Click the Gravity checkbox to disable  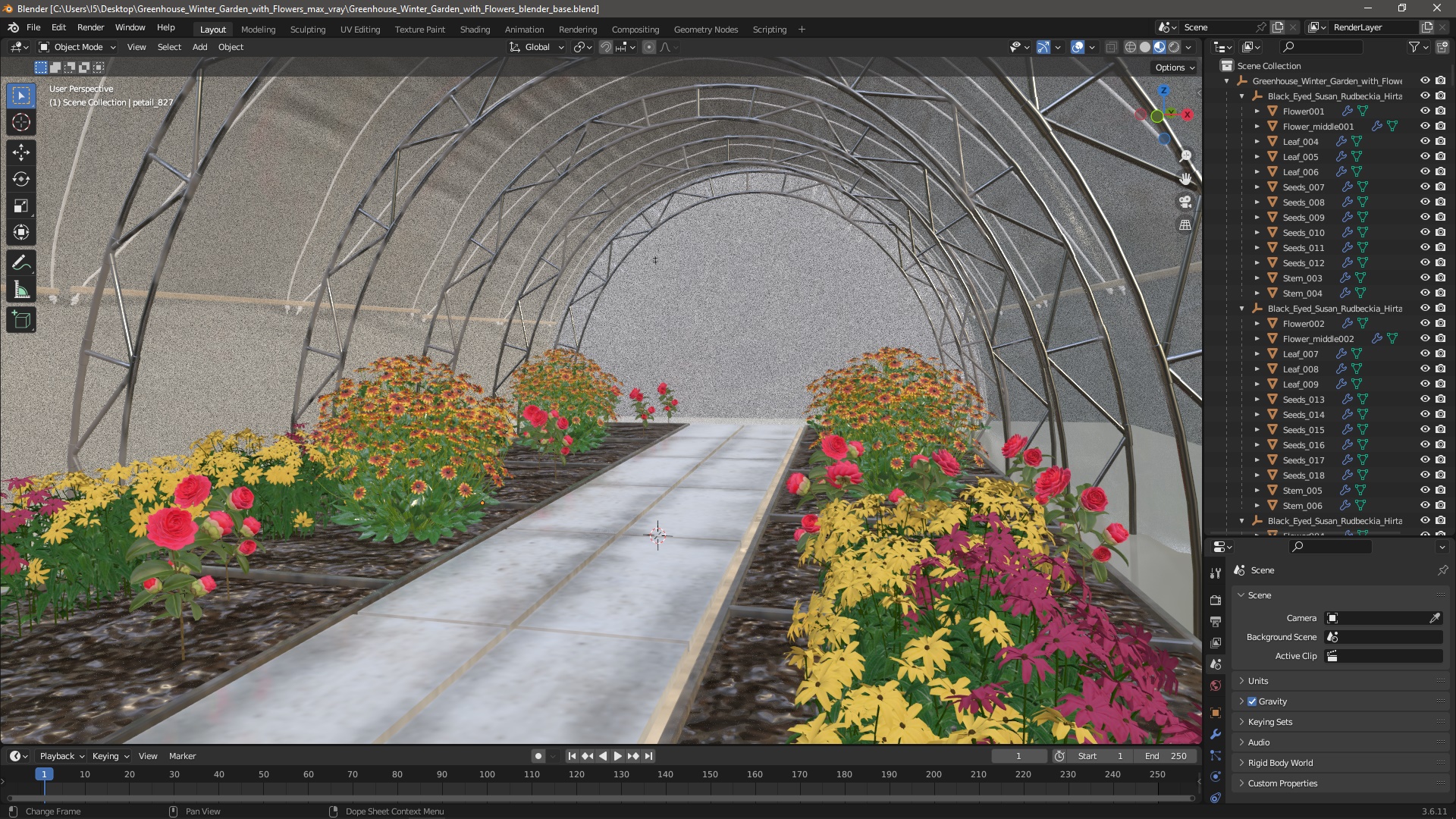click(1251, 701)
